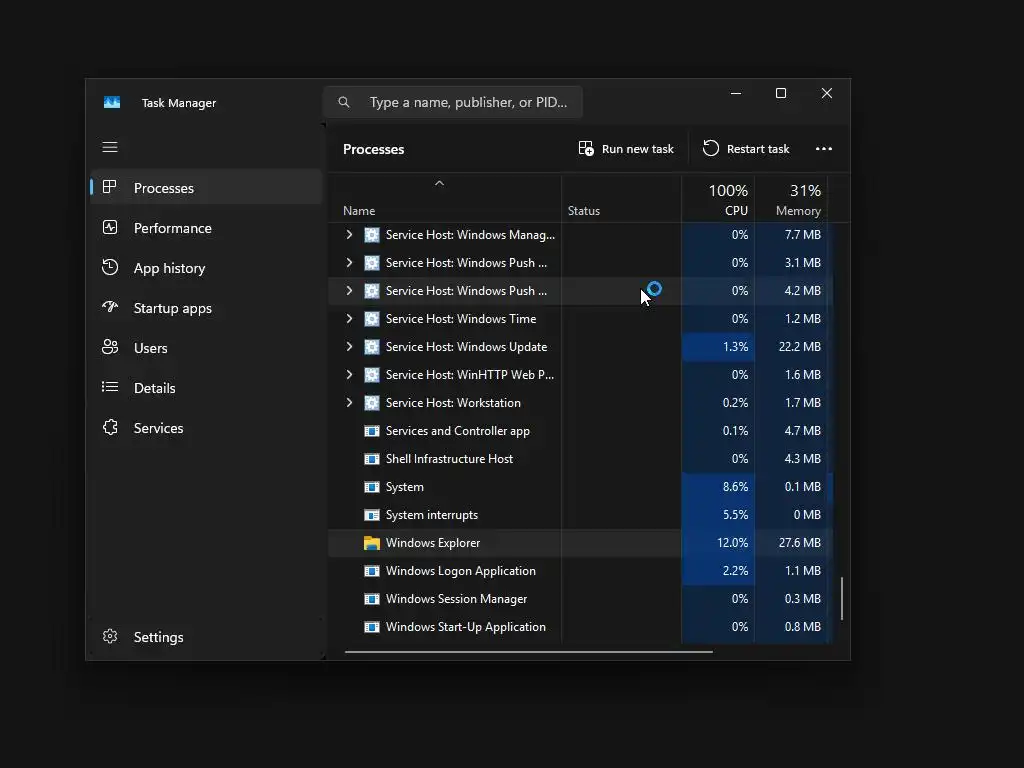This screenshot has width=1024, height=768.
Task: Expand Service Host: Workstation
Action: tap(349, 403)
